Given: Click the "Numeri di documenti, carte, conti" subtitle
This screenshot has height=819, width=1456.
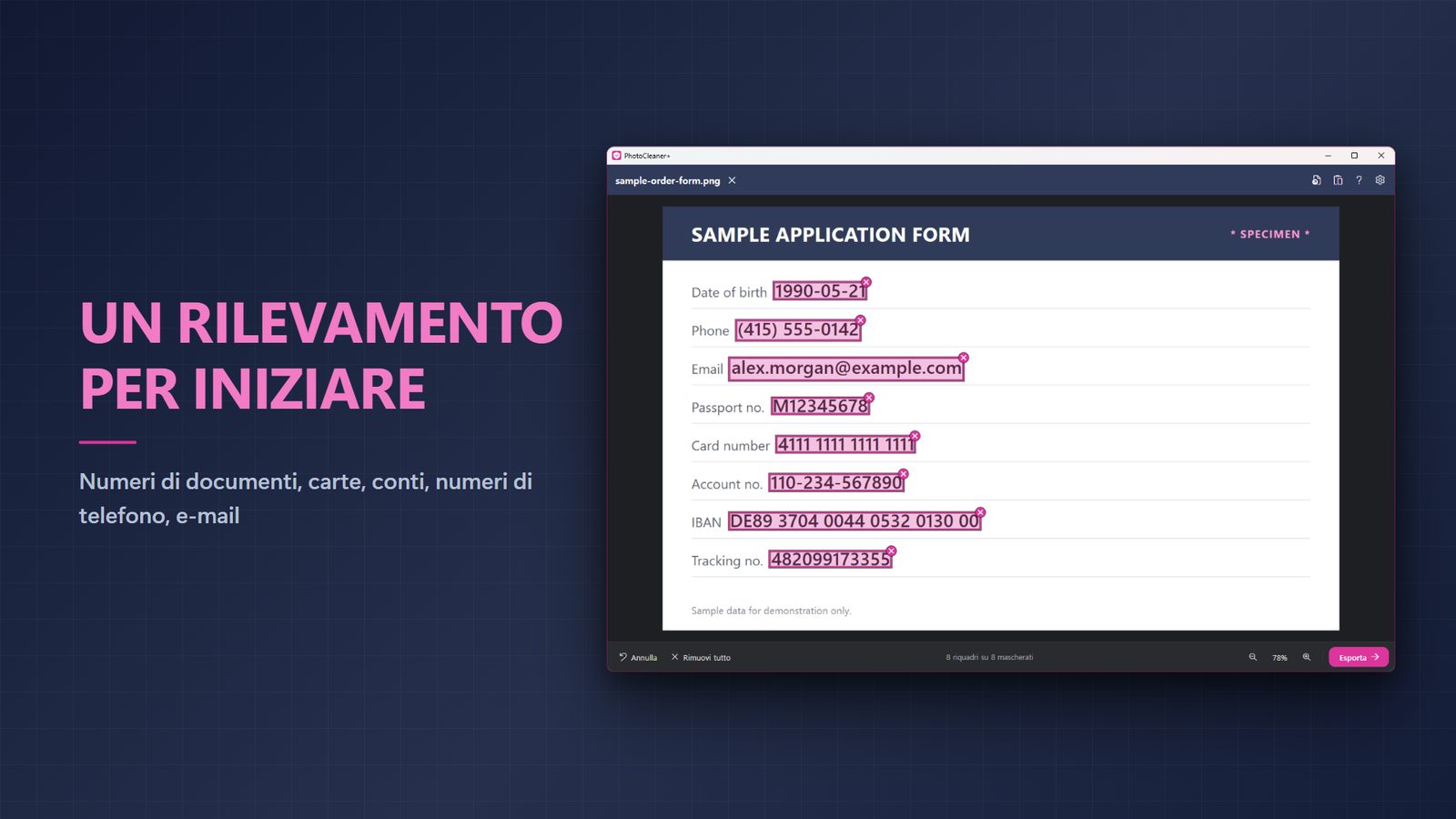Looking at the screenshot, I should [306, 498].
